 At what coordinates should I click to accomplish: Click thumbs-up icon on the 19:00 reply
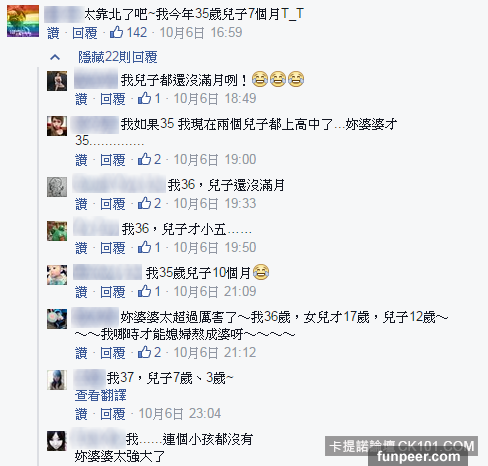coord(144,159)
